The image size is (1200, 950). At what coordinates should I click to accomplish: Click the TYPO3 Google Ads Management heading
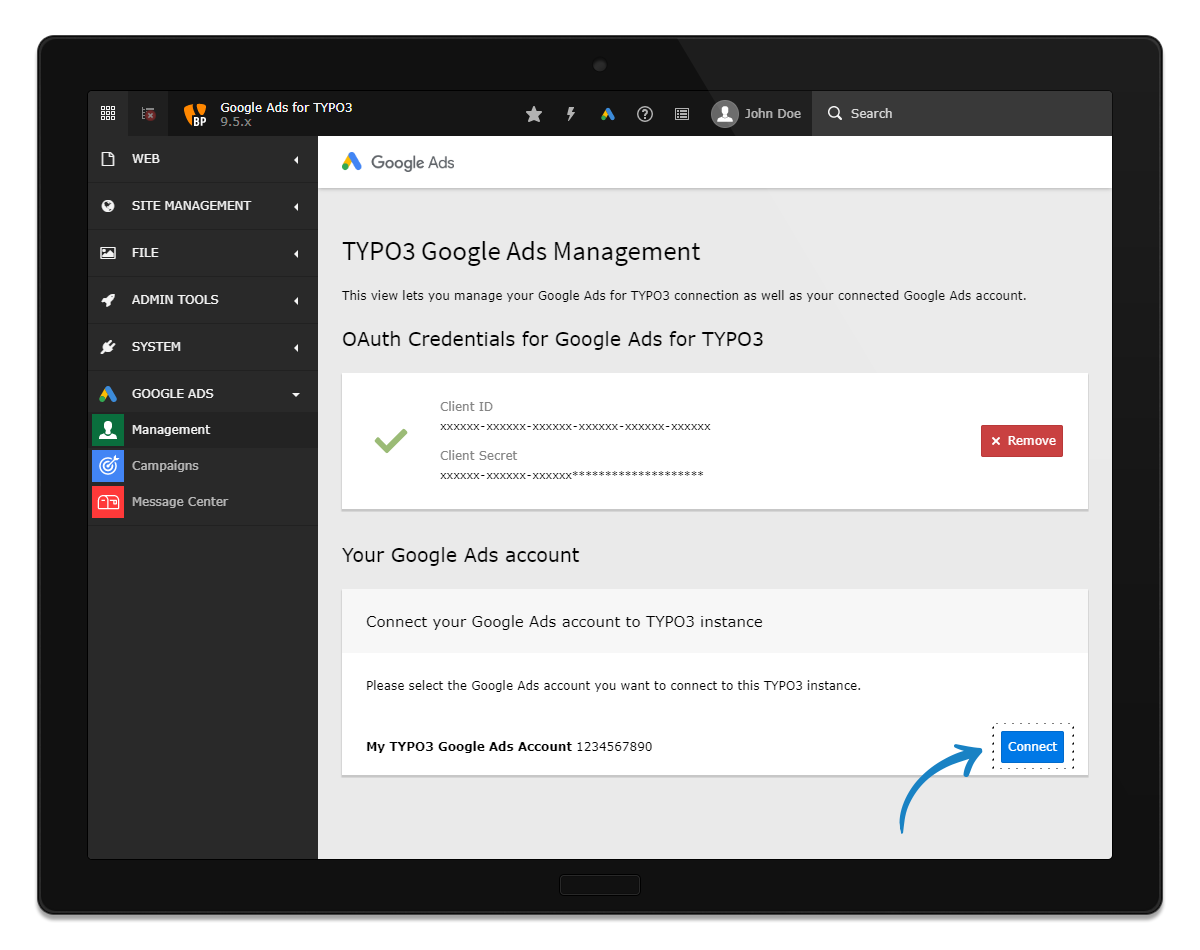coord(521,252)
